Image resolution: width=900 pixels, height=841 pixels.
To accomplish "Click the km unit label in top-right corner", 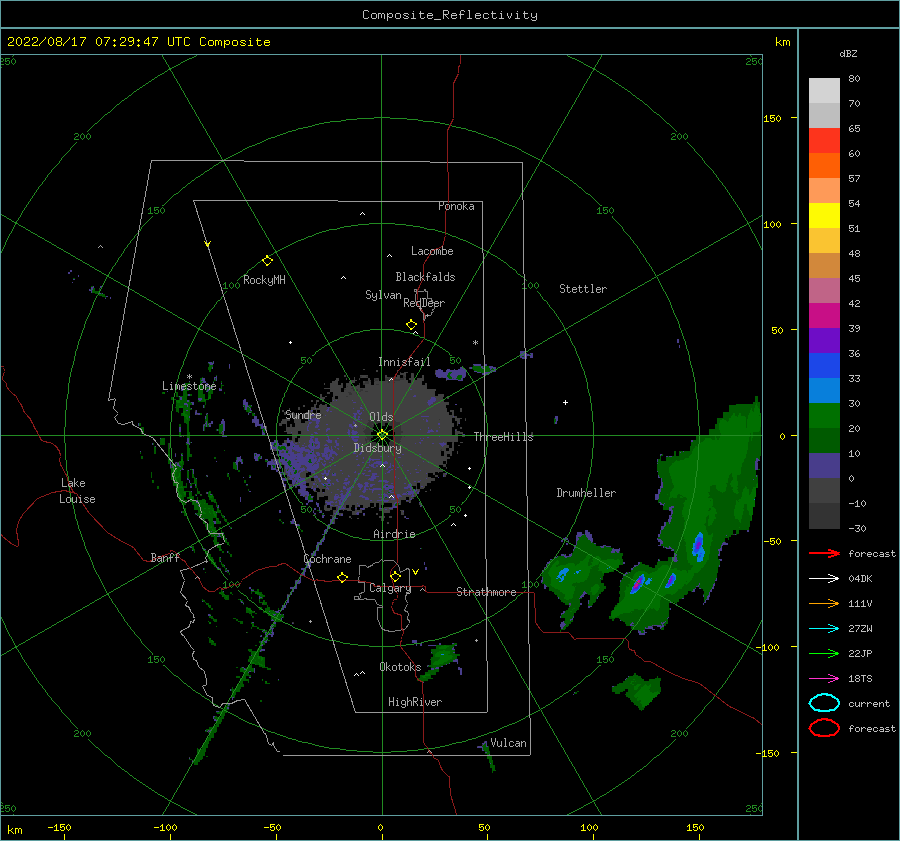I will click(x=782, y=42).
